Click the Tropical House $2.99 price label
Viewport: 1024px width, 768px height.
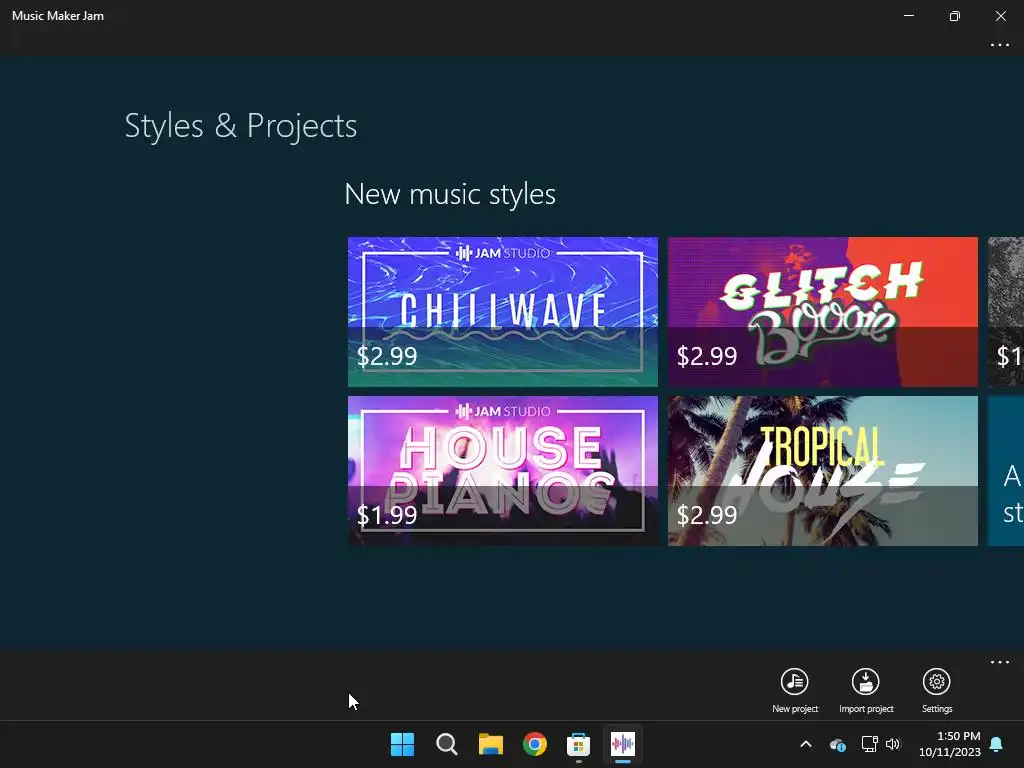tap(707, 515)
